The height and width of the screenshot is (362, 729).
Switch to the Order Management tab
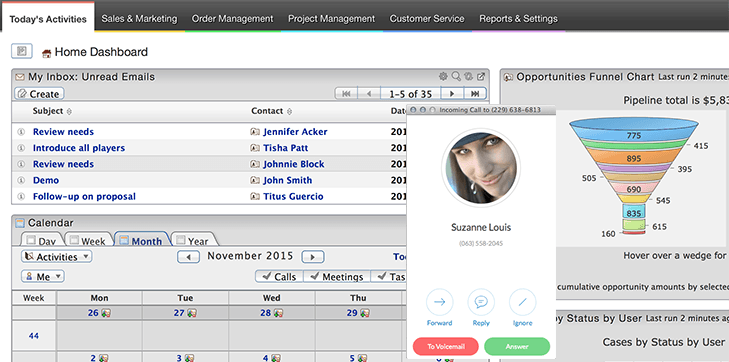232,19
